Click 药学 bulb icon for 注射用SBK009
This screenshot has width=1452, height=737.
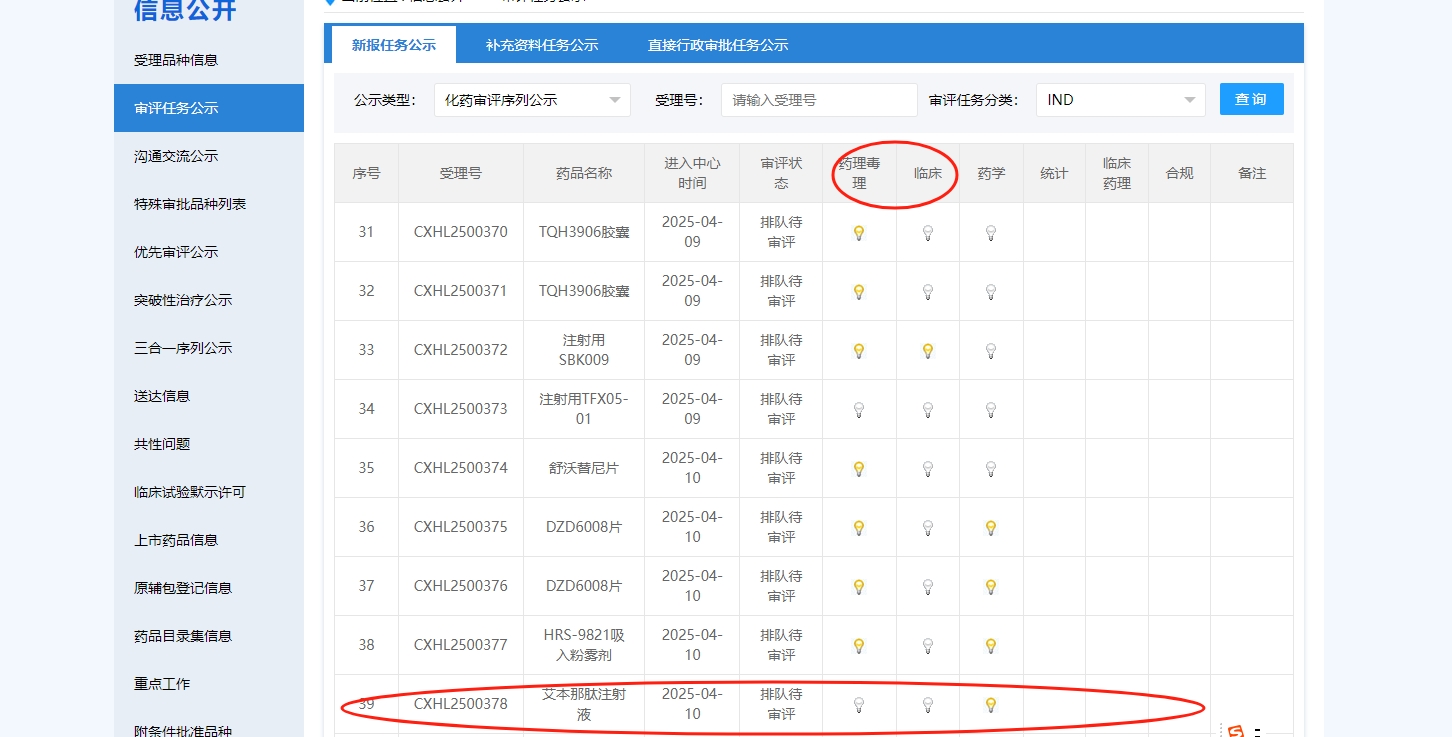[991, 351]
